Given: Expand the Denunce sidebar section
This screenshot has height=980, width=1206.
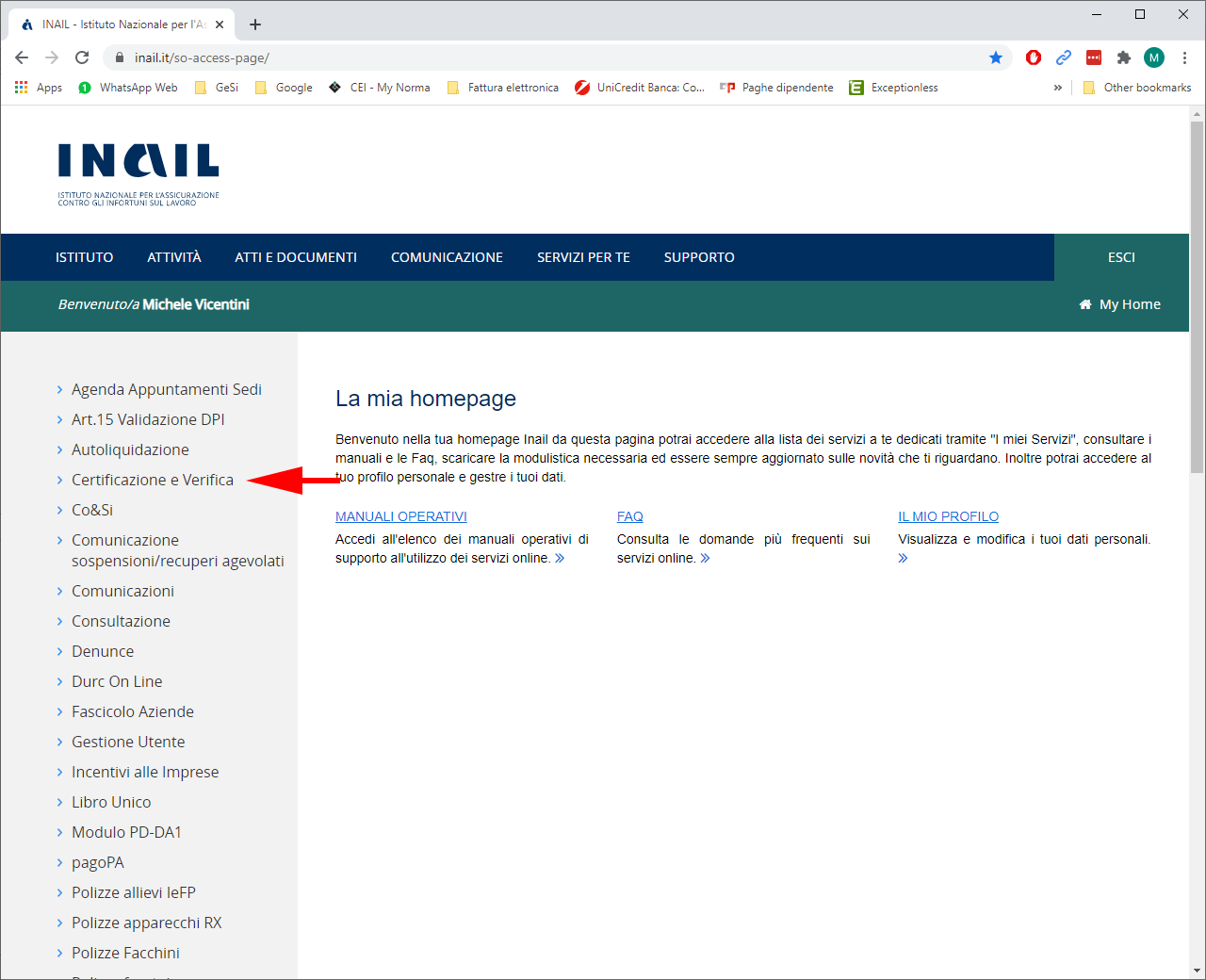Looking at the screenshot, I should coord(102,651).
